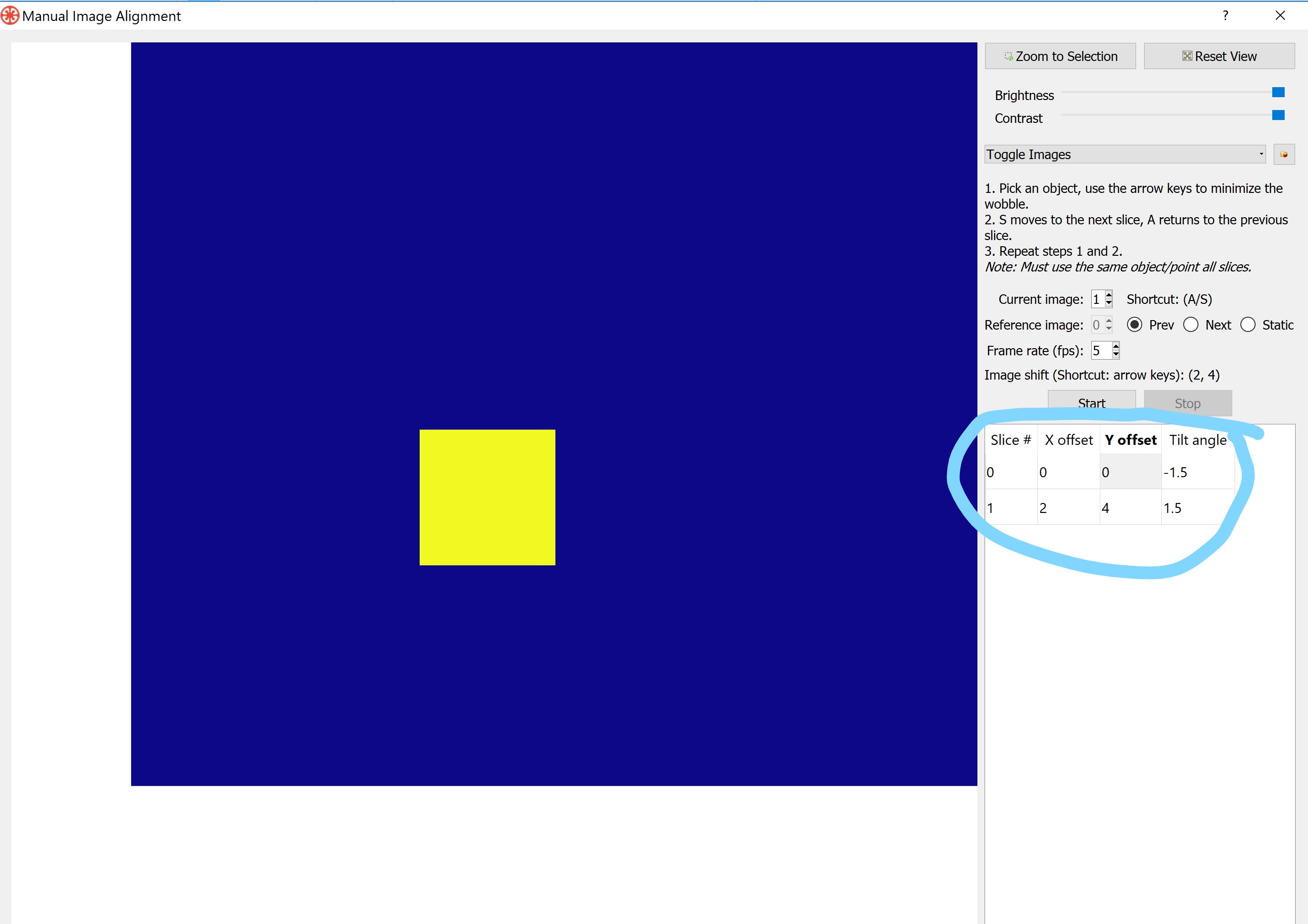Image resolution: width=1308 pixels, height=924 pixels.
Task: Increase Current image with the up arrow
Action: tap(1108, 295)
